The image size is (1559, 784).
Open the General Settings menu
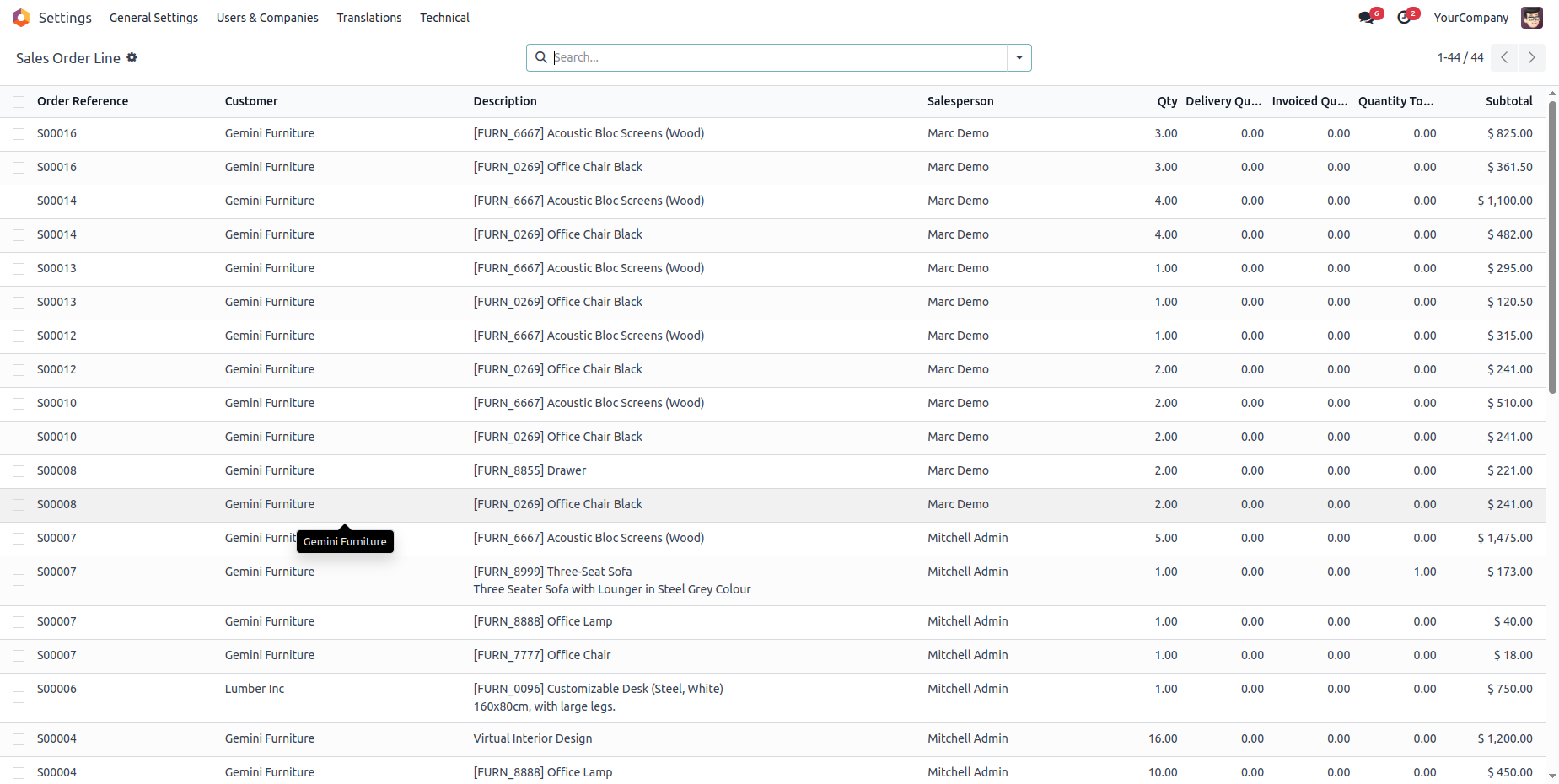coord(153,18)
